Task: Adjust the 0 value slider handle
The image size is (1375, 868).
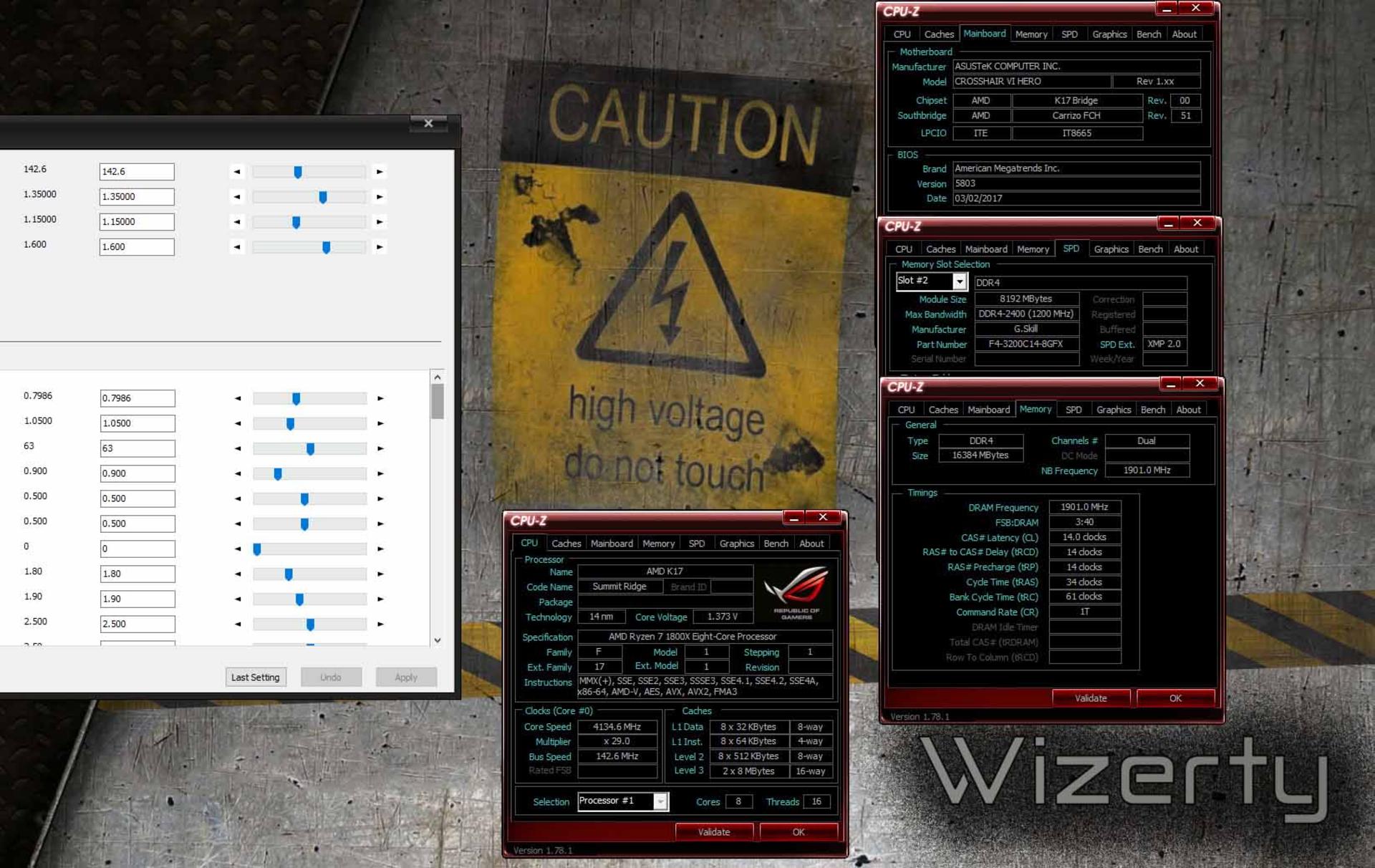Action: [x=257, y=549]
